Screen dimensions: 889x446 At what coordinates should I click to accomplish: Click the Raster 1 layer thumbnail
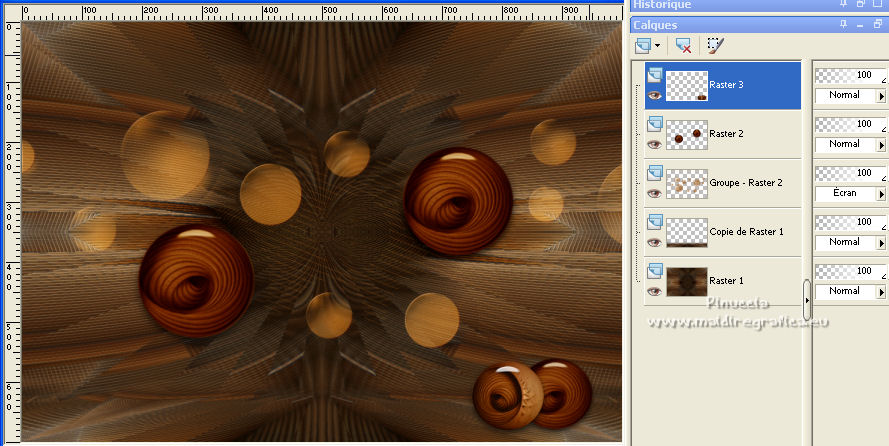(687, 282)
